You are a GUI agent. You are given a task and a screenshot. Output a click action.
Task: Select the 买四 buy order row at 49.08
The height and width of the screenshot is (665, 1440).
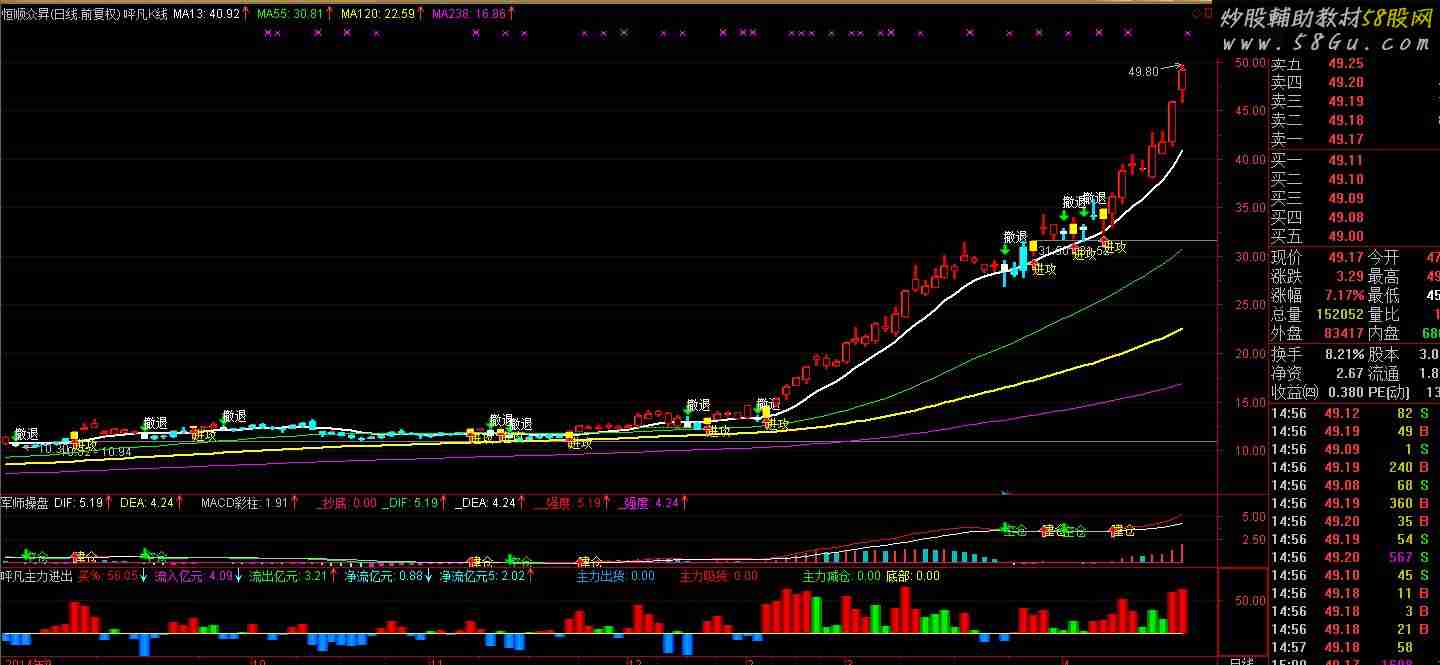click(x=1355, y=217)
